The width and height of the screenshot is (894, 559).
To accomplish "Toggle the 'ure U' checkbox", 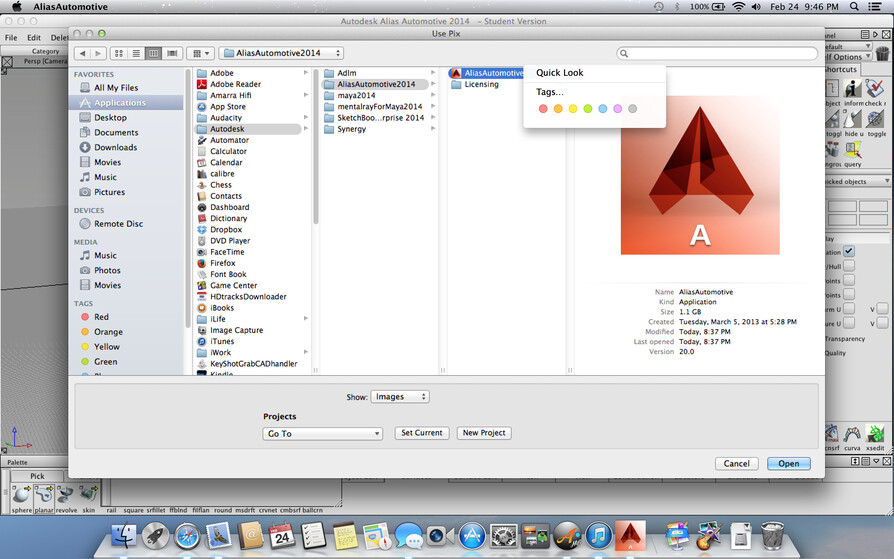I will pos(849,323).
